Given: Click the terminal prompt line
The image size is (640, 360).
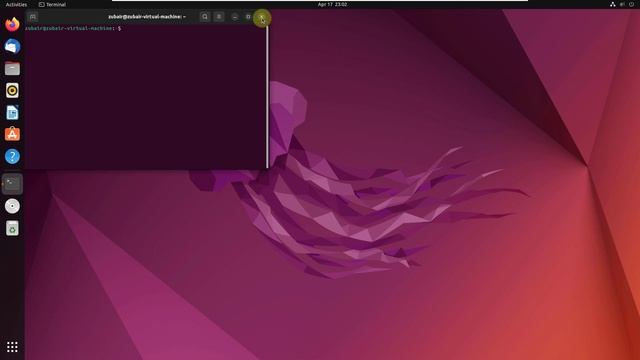Looking at the screenshot, I should [x=73, y=29].
